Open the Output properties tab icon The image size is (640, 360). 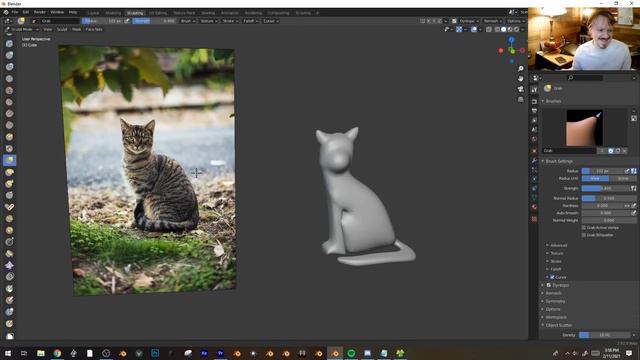coord(534,111)
